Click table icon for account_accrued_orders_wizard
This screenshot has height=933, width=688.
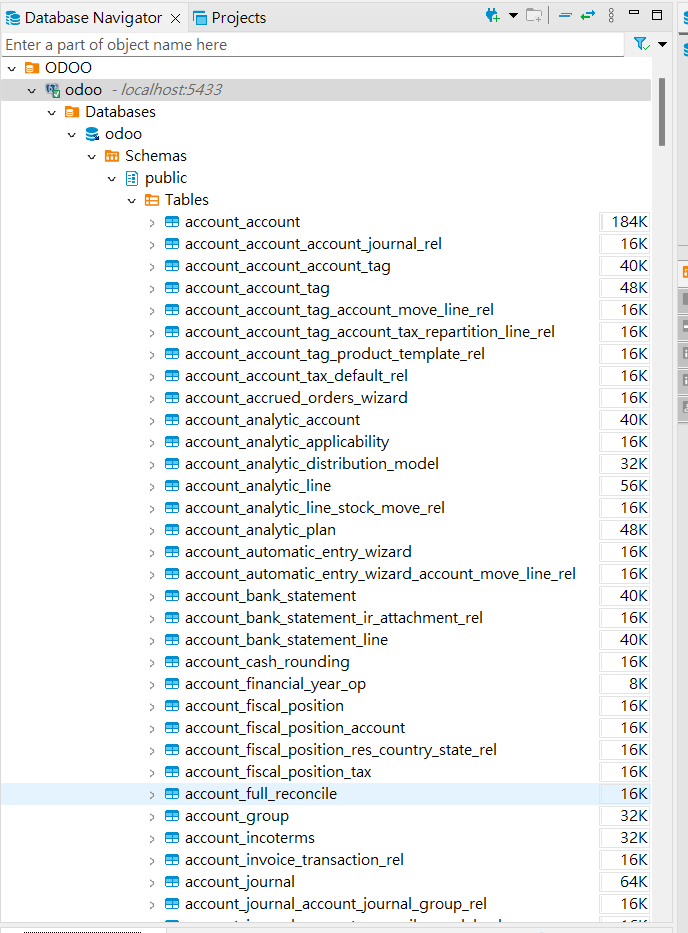pos(172,398)
